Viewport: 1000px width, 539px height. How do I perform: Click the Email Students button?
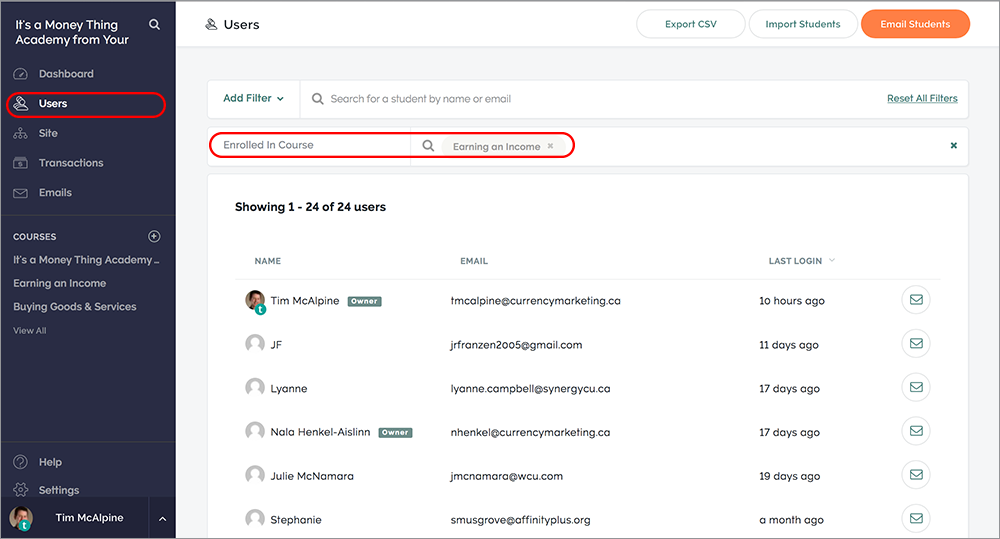tap(915, 24)
